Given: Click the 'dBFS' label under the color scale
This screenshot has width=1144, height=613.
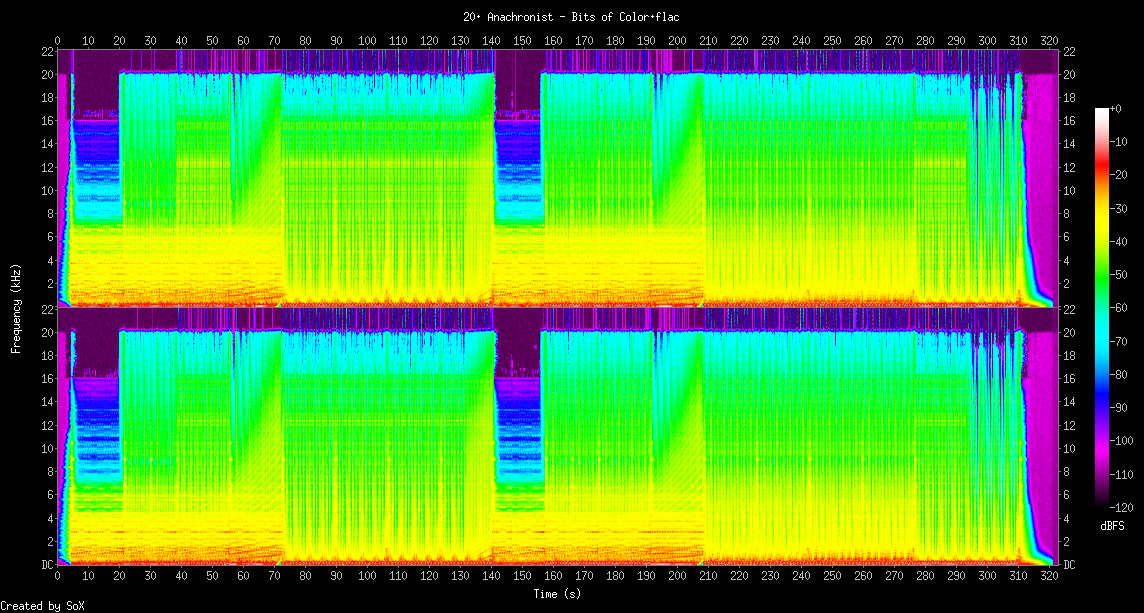Looking at the screenshot, I should [1114, 525].
